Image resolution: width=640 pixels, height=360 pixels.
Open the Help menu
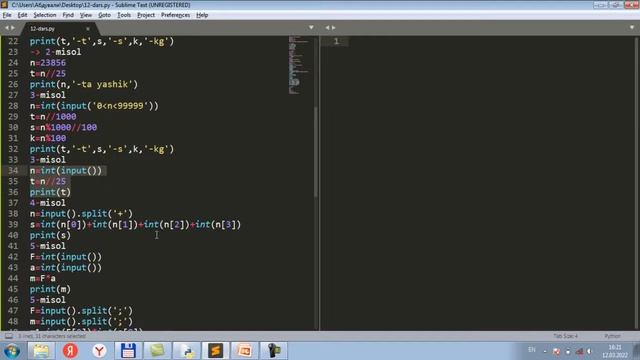coord(202,15)
